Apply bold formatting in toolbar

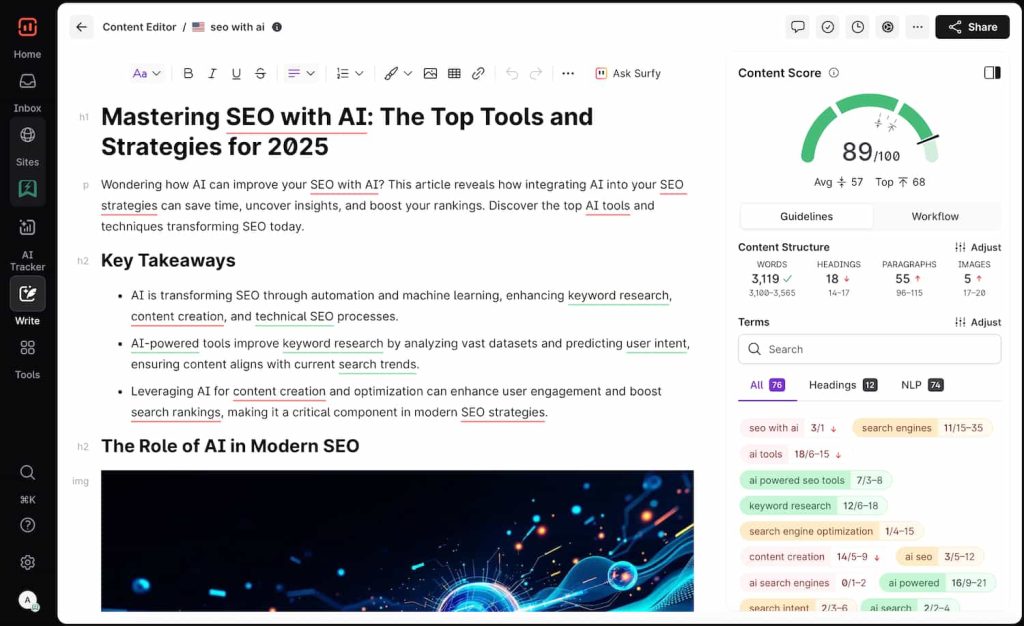188,73
